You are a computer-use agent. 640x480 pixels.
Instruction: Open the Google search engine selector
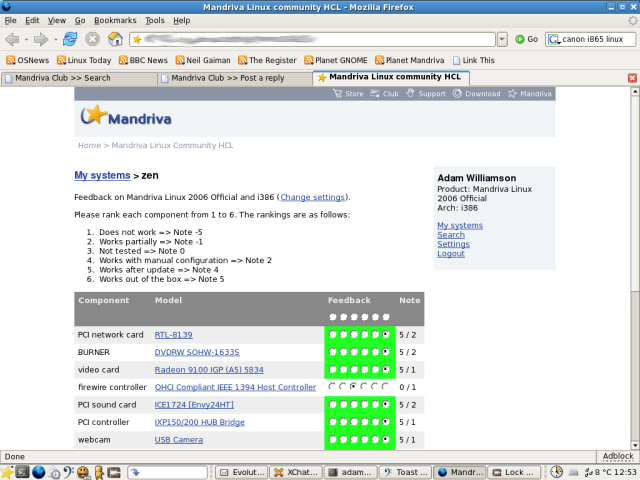pos(554,39)
